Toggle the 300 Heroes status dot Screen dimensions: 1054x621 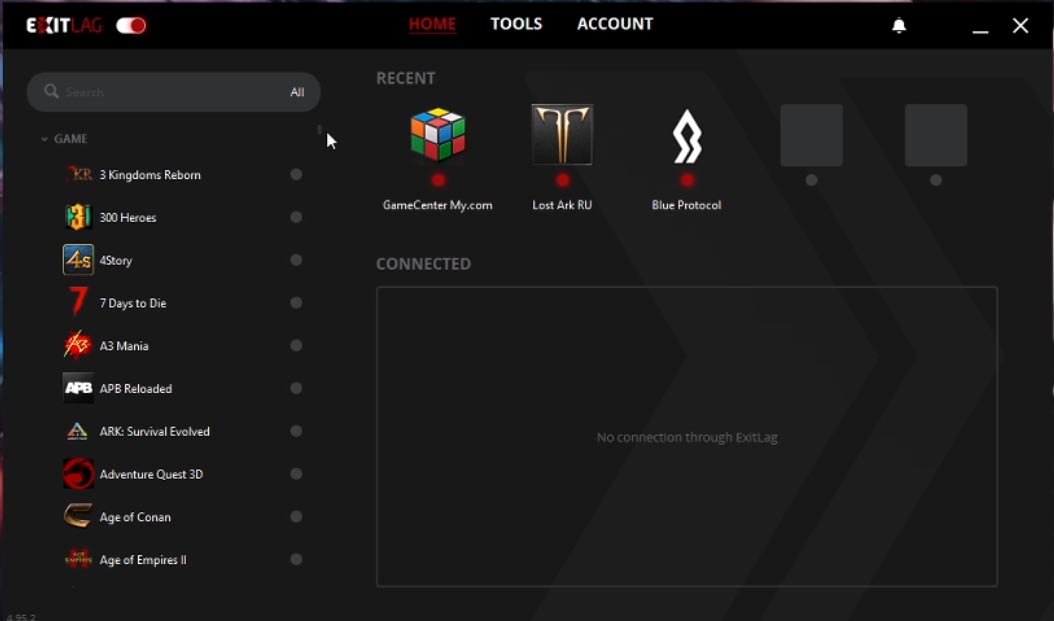click(x=296, y=217)
